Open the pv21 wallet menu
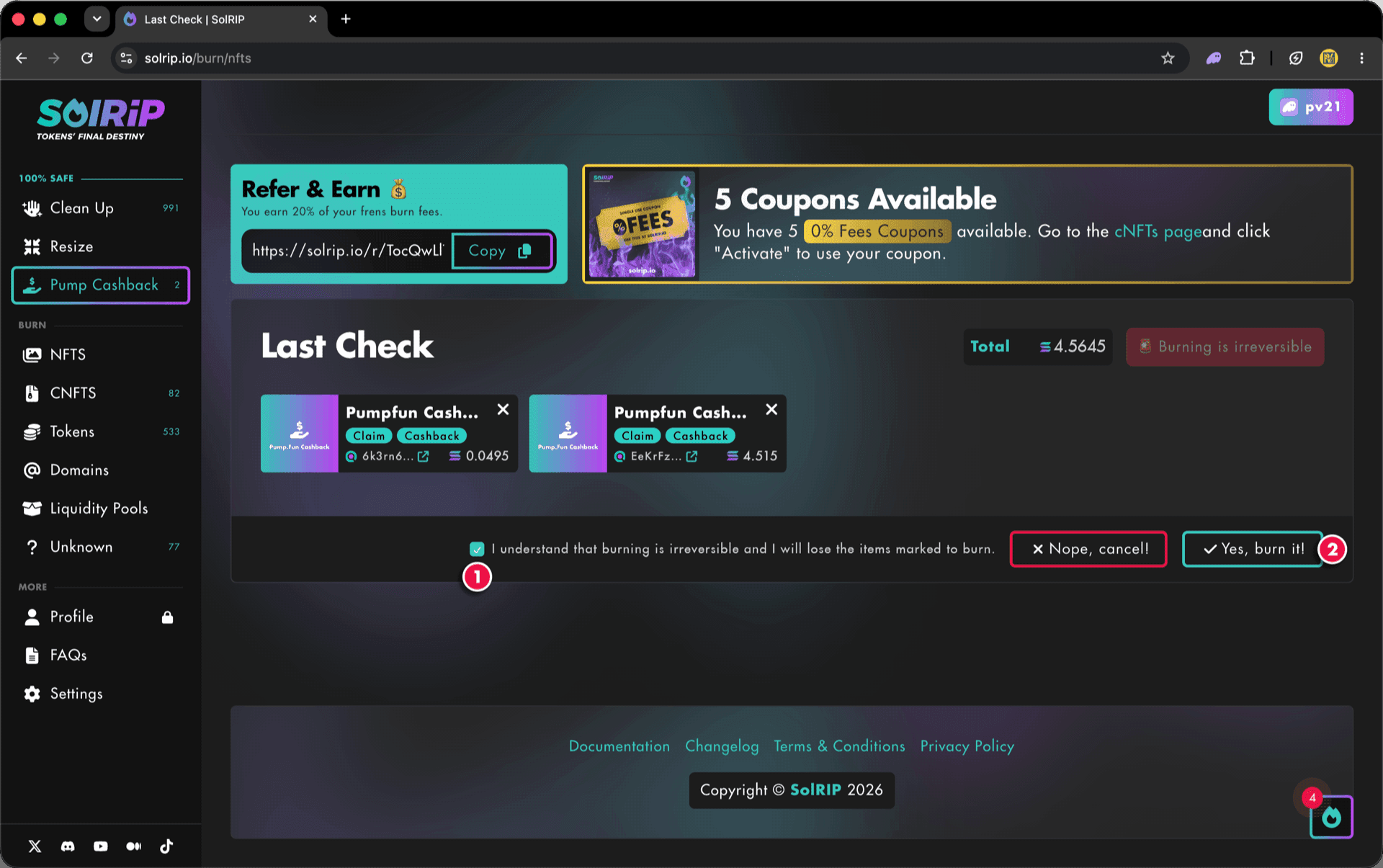Screen dimensions: 1383x868 pyautogui.click(x=1311, y=107)
